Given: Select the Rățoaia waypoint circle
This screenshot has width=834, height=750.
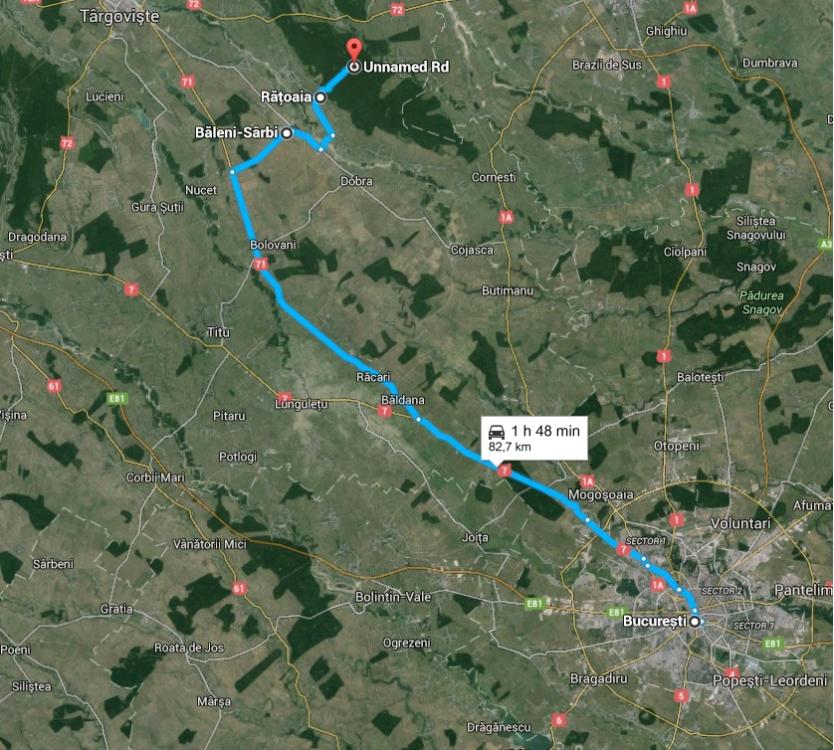Looking at the screenshot, I should (321, 97).
